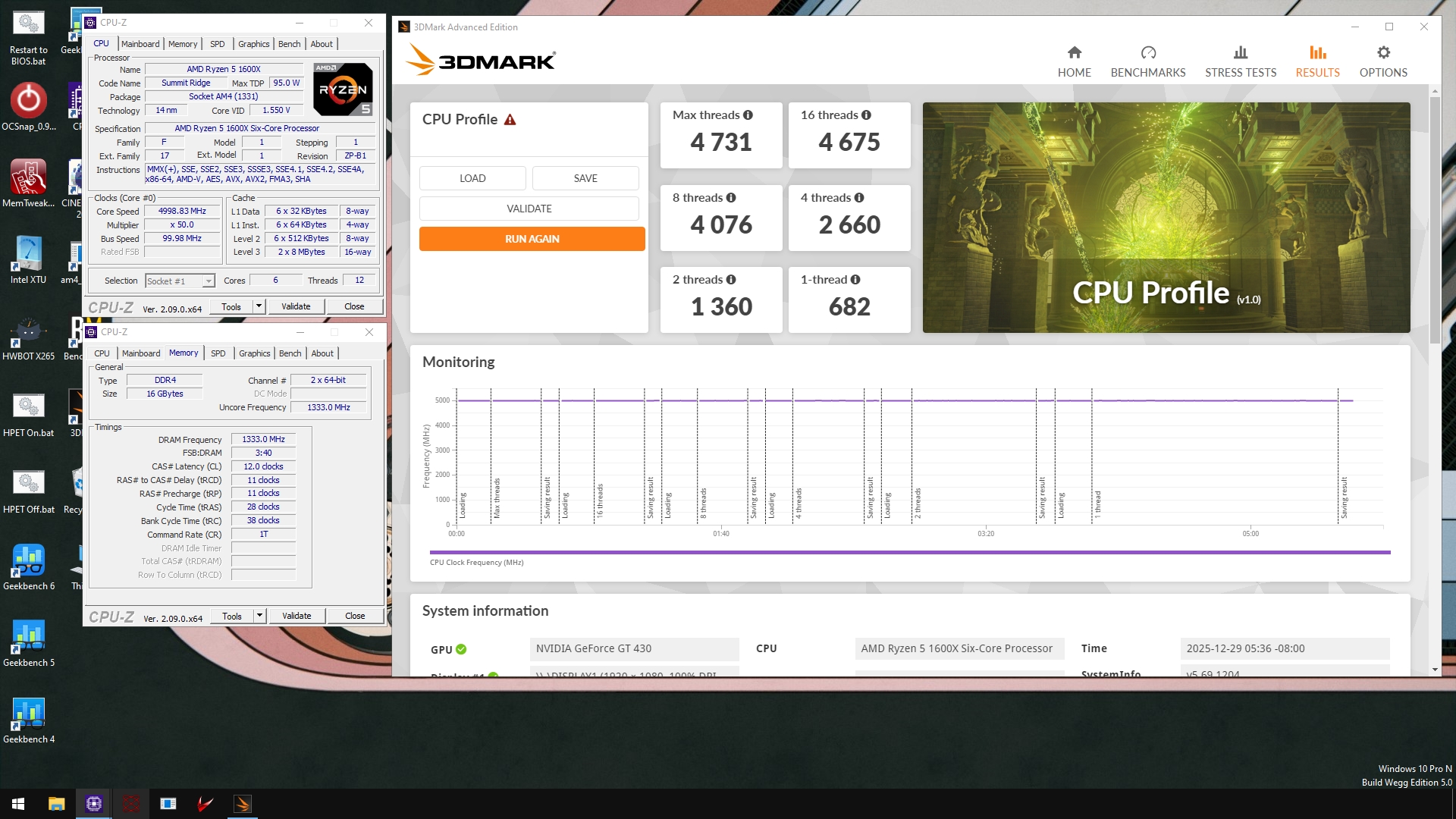Show info for 2 threads score
This screenshot has width=1456, height=819.
[x=730, y=280]
